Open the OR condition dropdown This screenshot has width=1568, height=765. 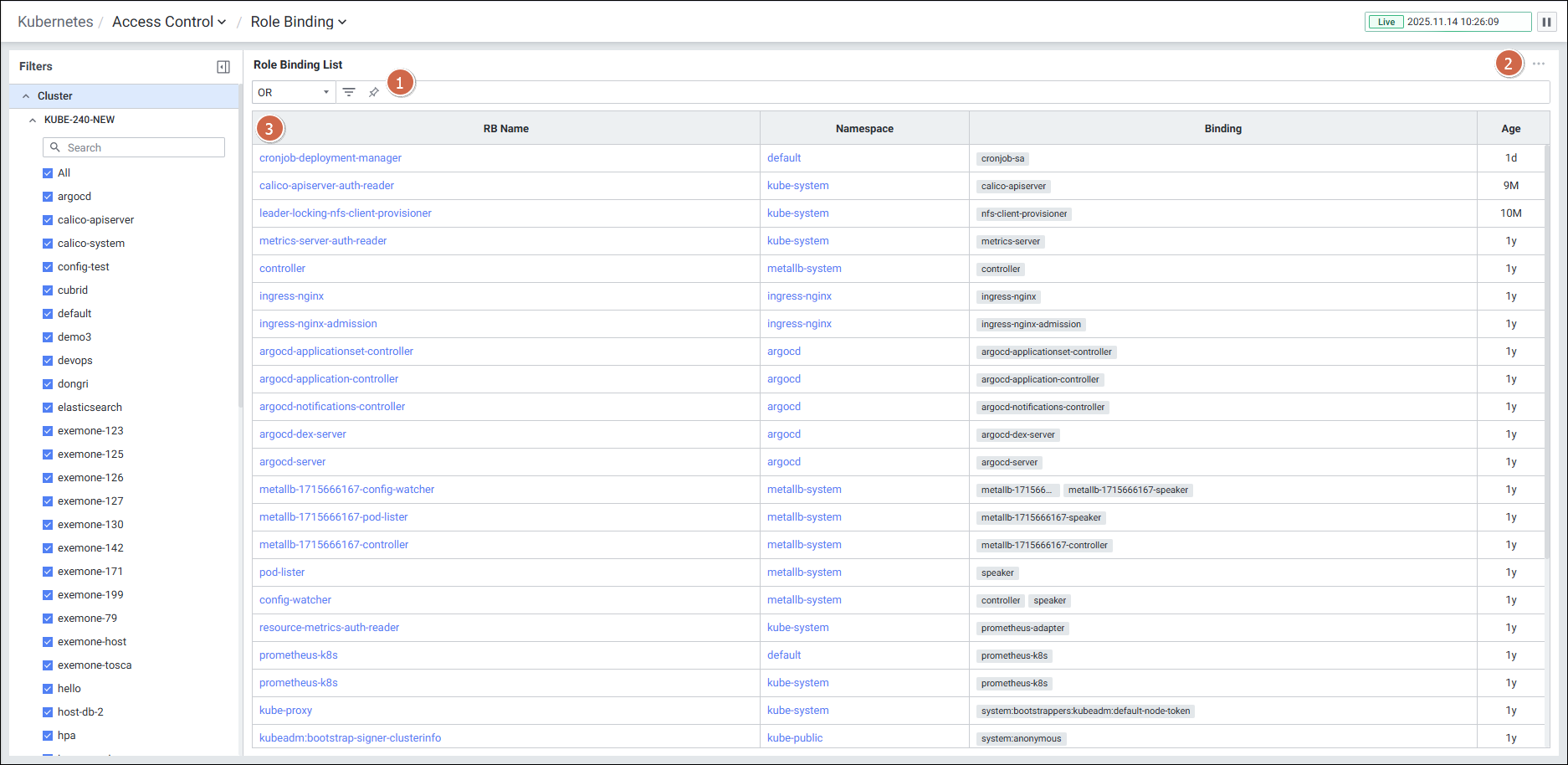[294, 92]
